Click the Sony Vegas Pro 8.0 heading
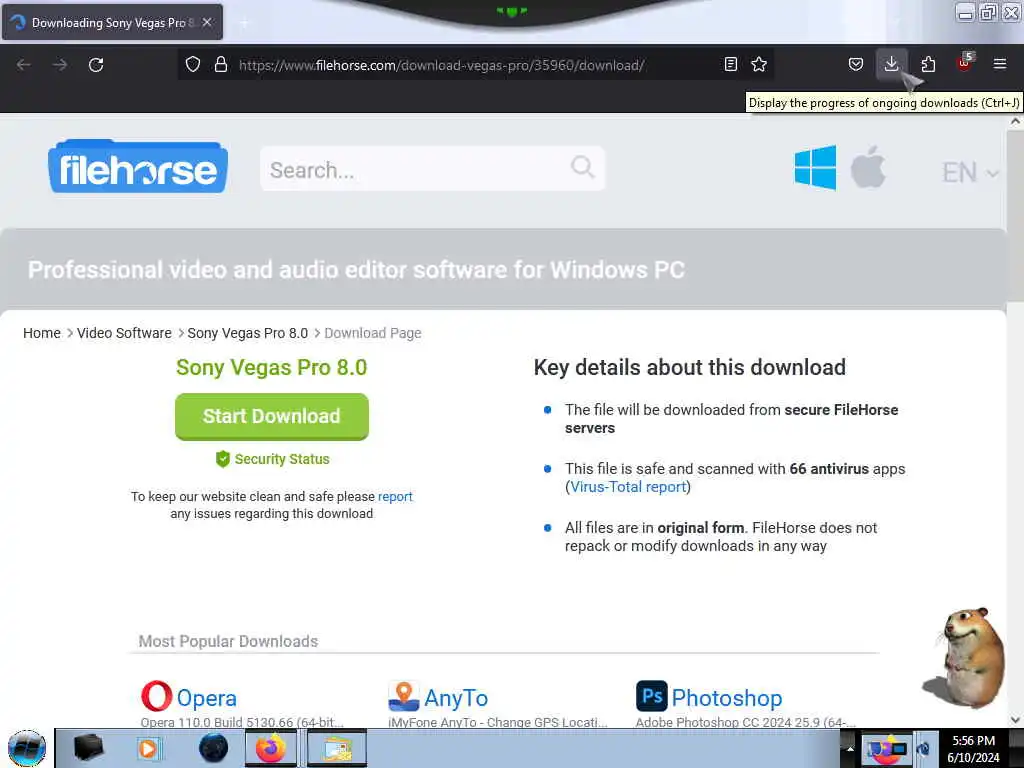 (272, 368)
